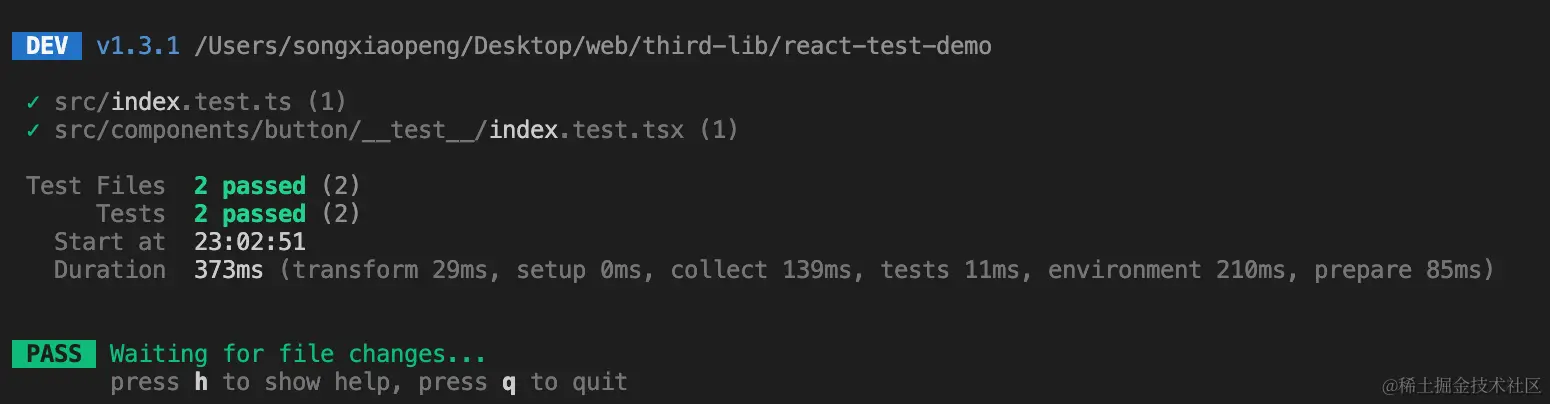Open src/index.test.ts file link
This screenshot has width=1550, height=404.
coord(172,102)
